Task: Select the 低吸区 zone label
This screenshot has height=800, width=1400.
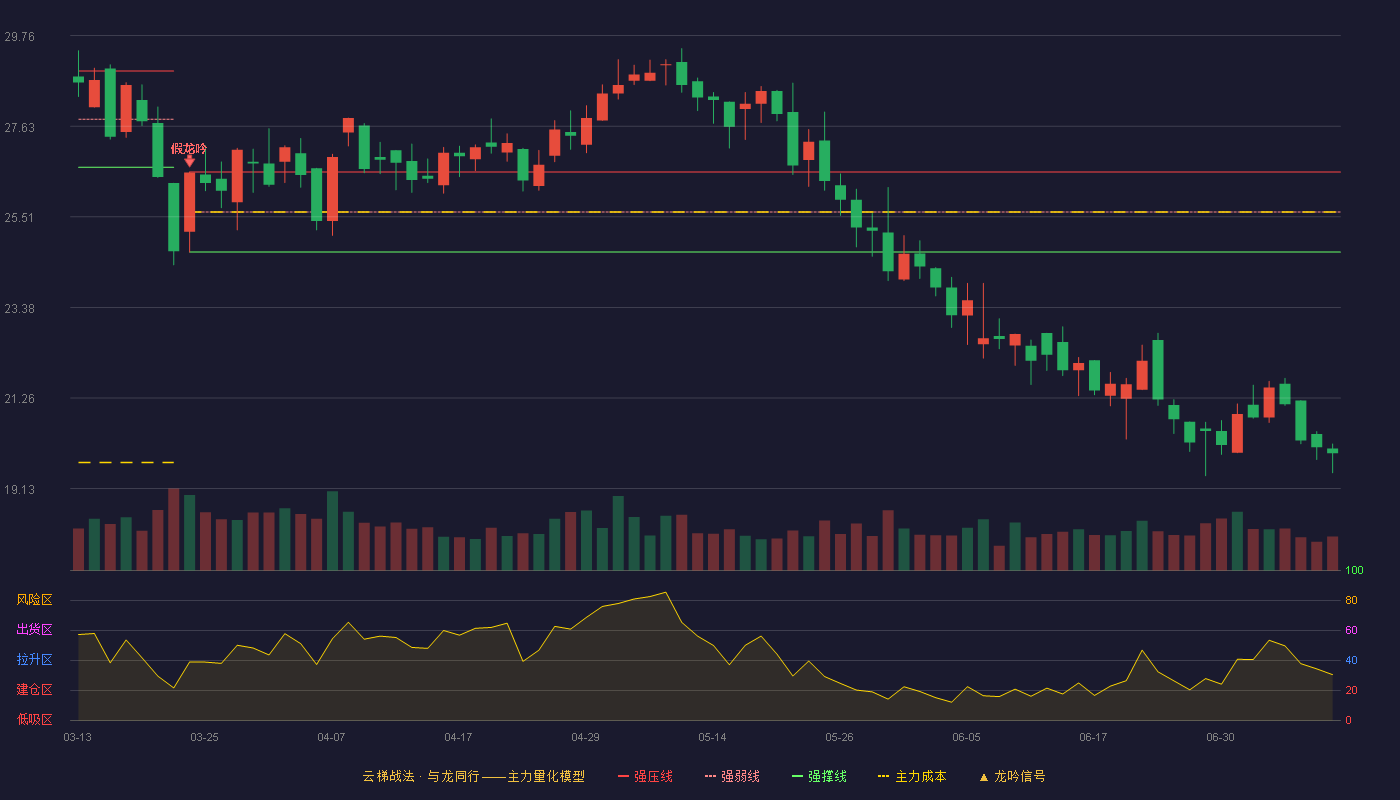Action: click(35, 719)
